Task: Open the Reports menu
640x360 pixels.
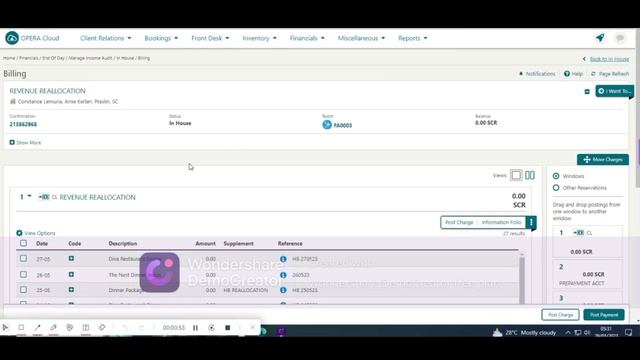Action: tap(413, 38)
